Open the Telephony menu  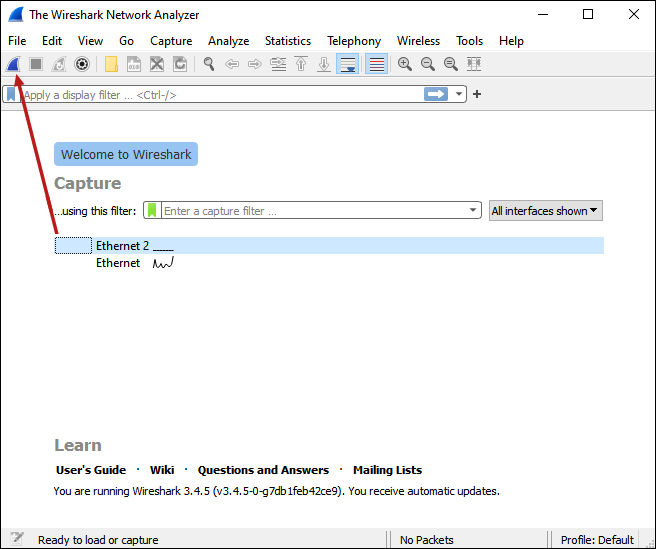354,41
